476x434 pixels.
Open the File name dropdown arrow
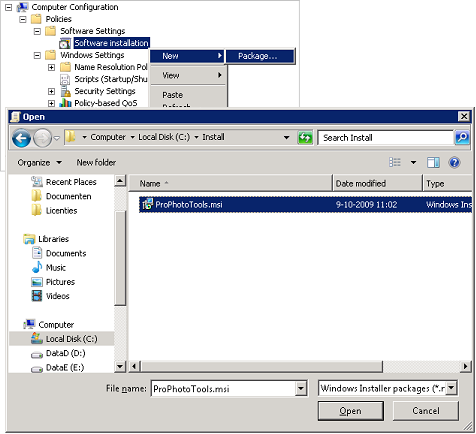click(301, 388)
